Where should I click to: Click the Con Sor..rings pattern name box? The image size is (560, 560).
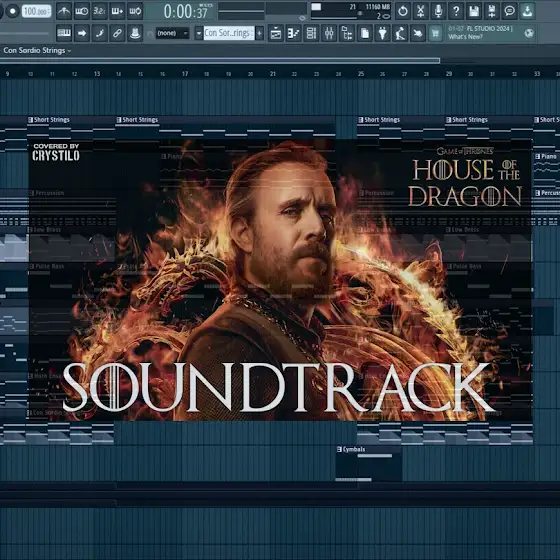(x=229, y=33)
